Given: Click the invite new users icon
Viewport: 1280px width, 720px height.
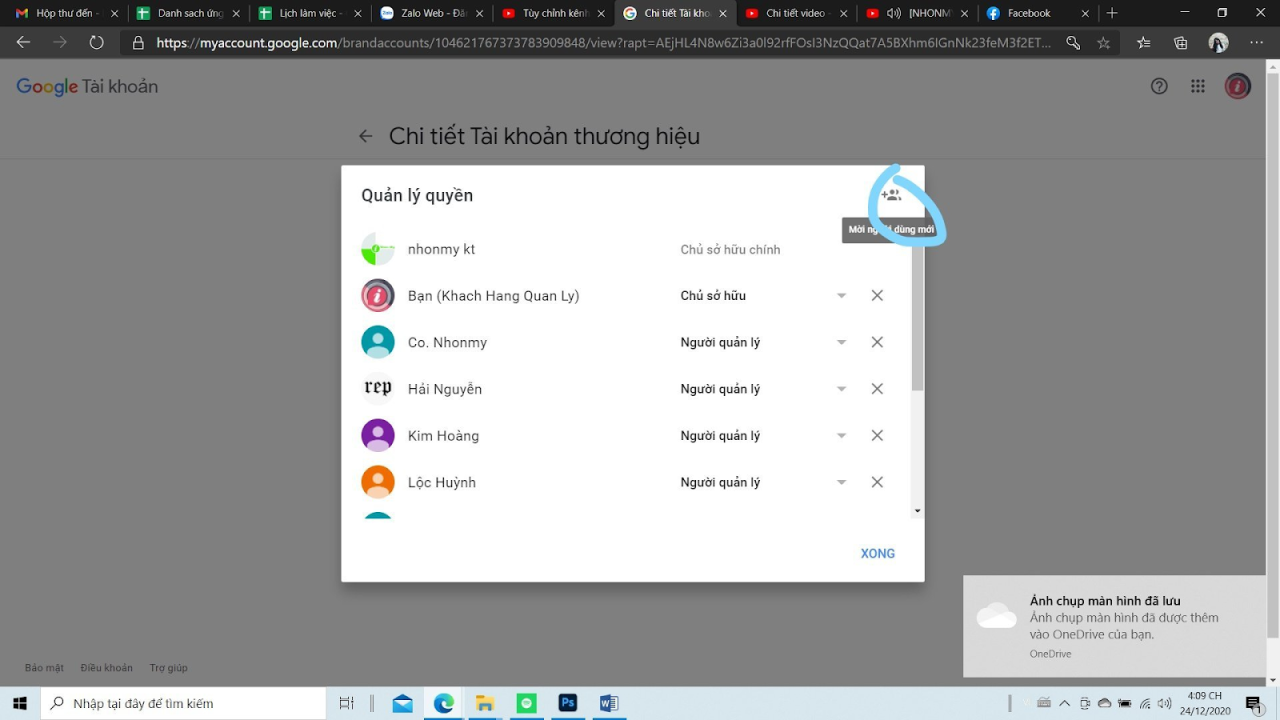Looking at the screenshot, I should point(891,196).
